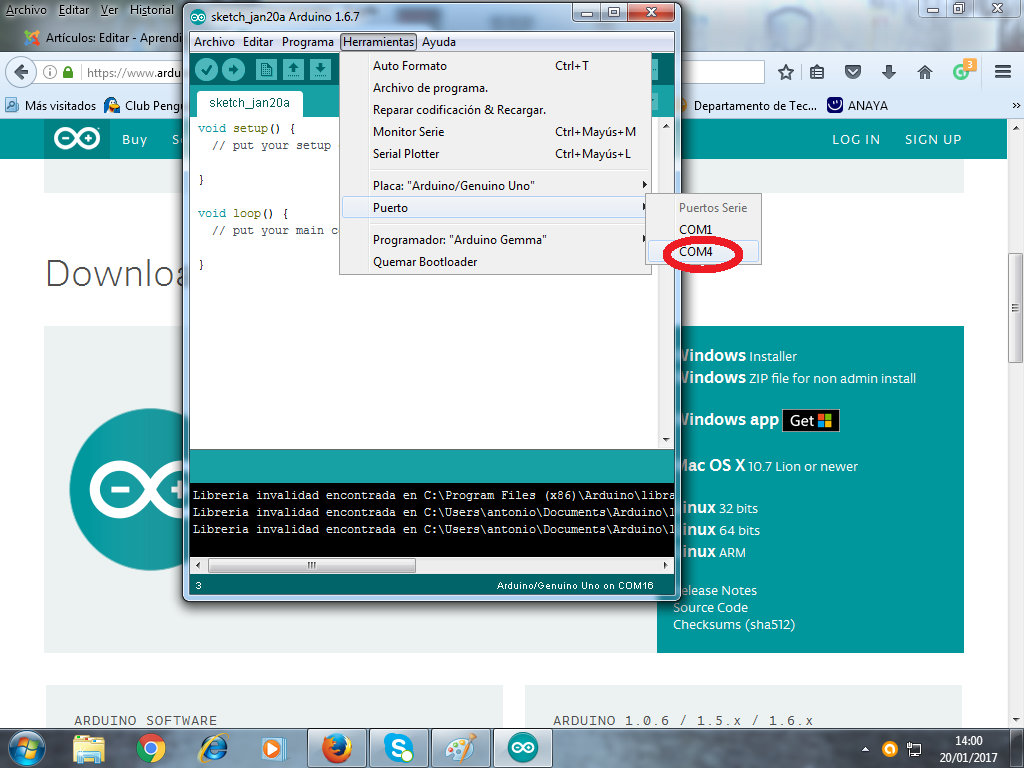Image resolution: width=1024 pixels, height=768 pixels.
Task: Open the Herramientas menu
Action: coord(378,42)
